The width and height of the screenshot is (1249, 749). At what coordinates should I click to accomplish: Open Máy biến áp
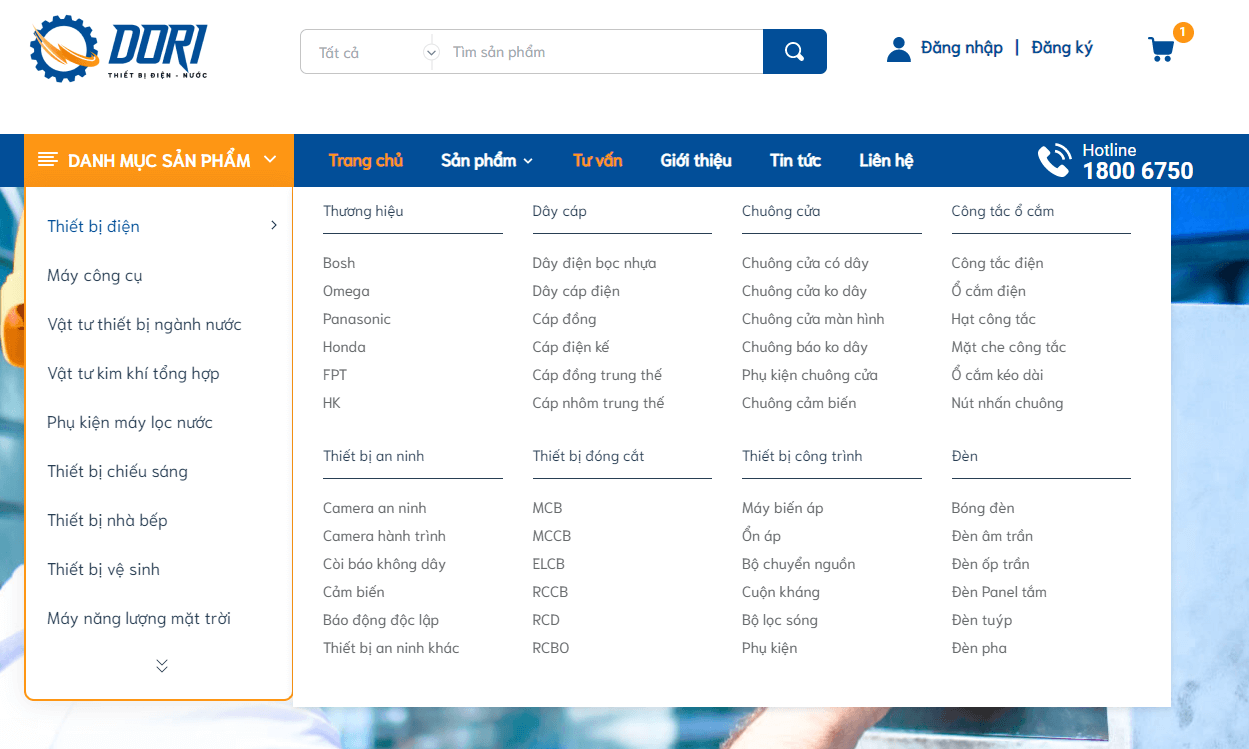(783, 508)
